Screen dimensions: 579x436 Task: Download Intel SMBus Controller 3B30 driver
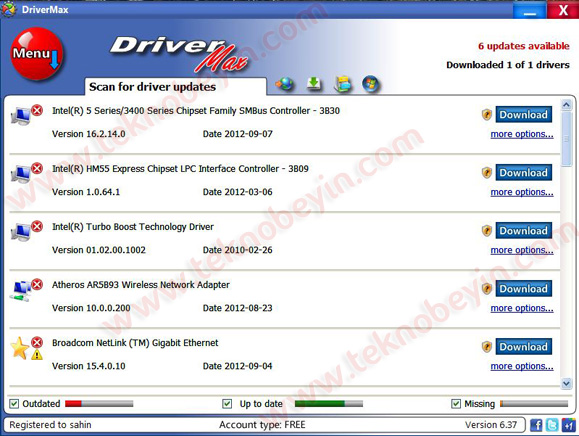(524, 114)
